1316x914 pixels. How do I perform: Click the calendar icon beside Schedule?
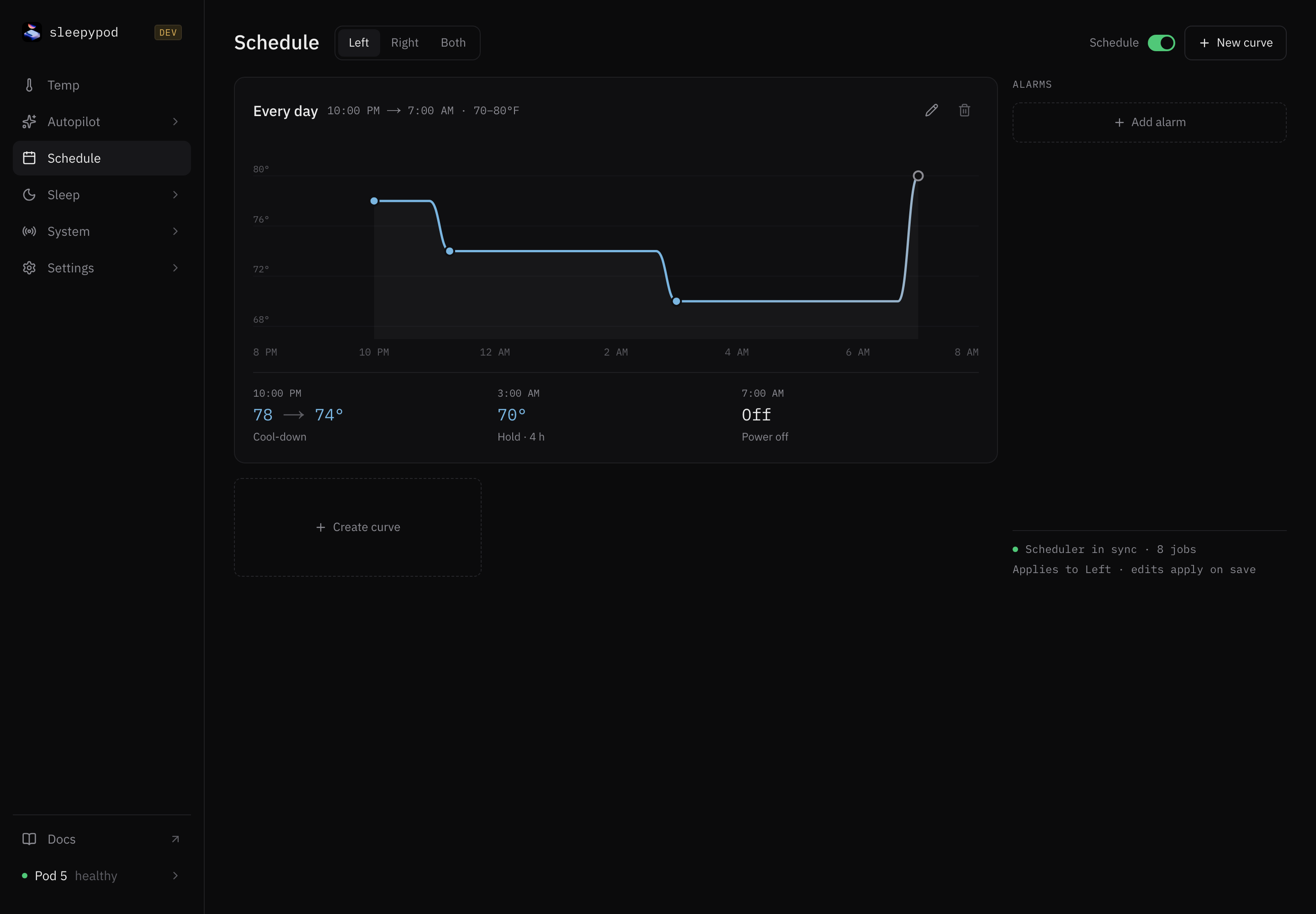pos(29,158)
